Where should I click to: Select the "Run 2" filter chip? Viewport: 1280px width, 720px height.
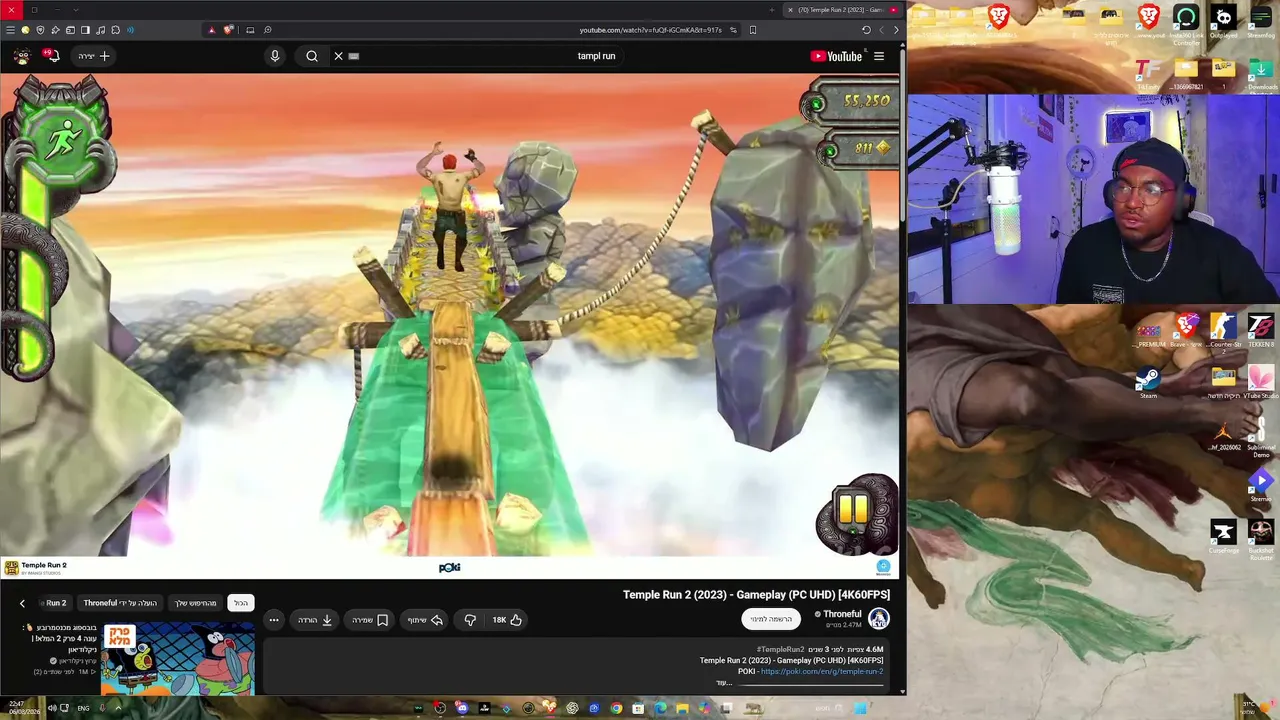[x=56, y=603]
